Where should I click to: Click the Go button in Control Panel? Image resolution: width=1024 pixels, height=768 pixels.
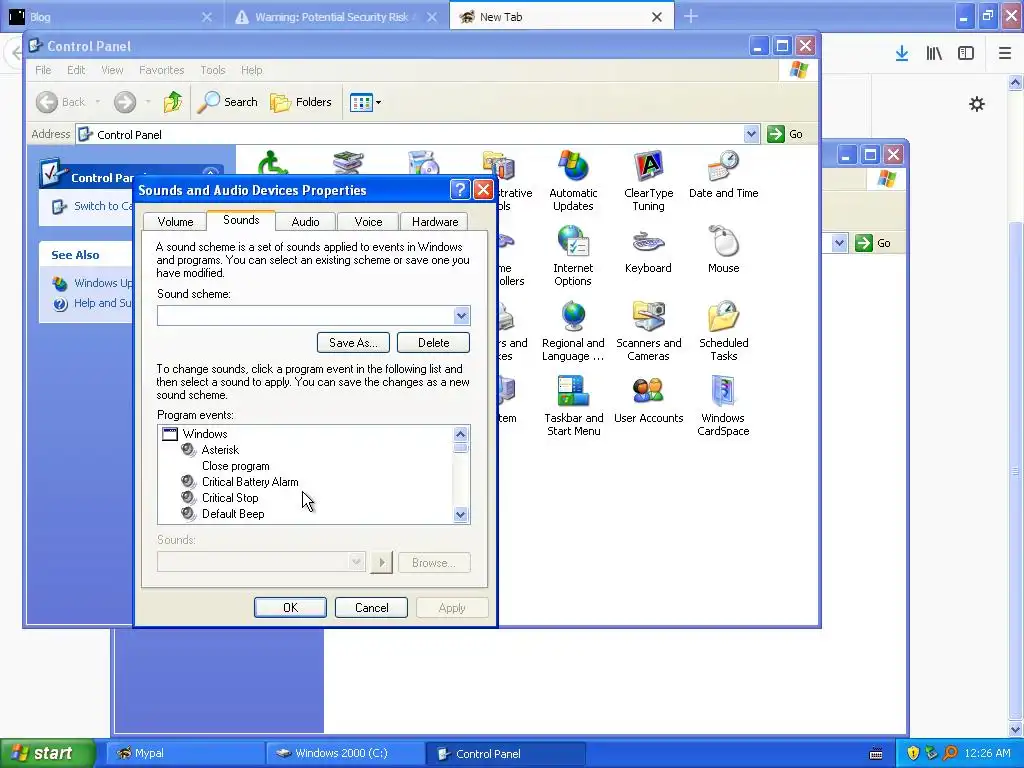(785, 134)
